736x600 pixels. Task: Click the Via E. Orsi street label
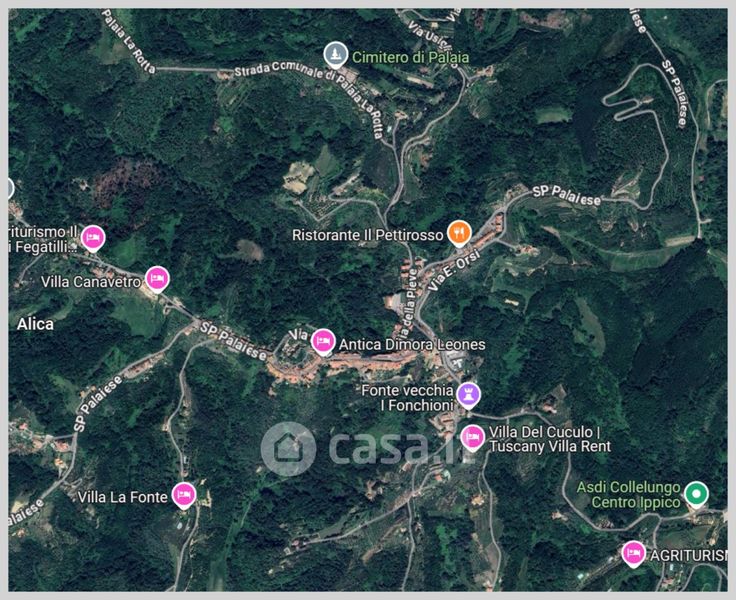click(x=454, y=270)
